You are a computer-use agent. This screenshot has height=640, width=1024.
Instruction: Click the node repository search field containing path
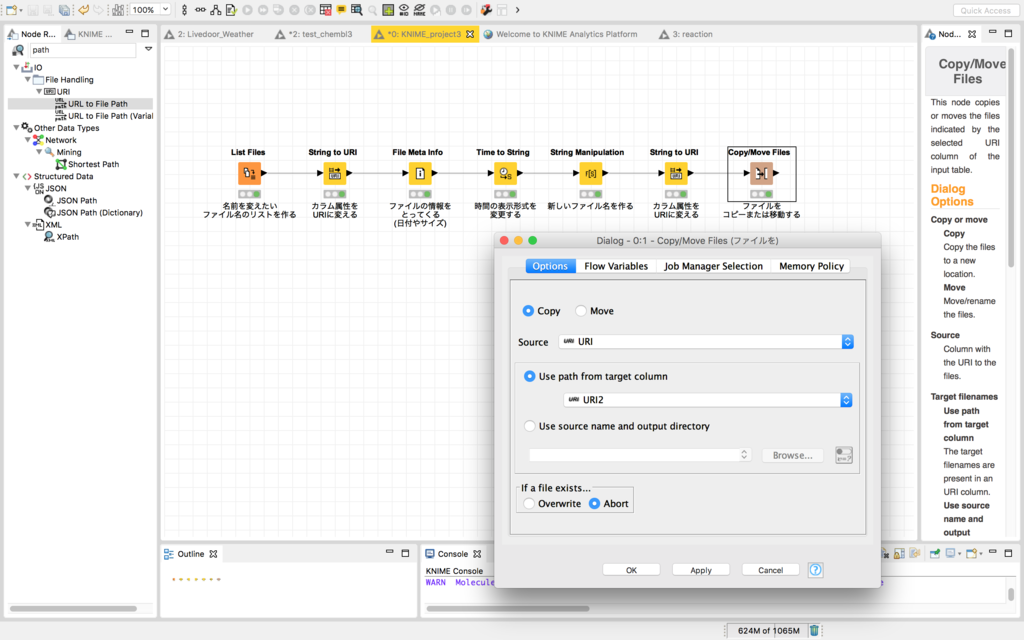tap(82, 50)
